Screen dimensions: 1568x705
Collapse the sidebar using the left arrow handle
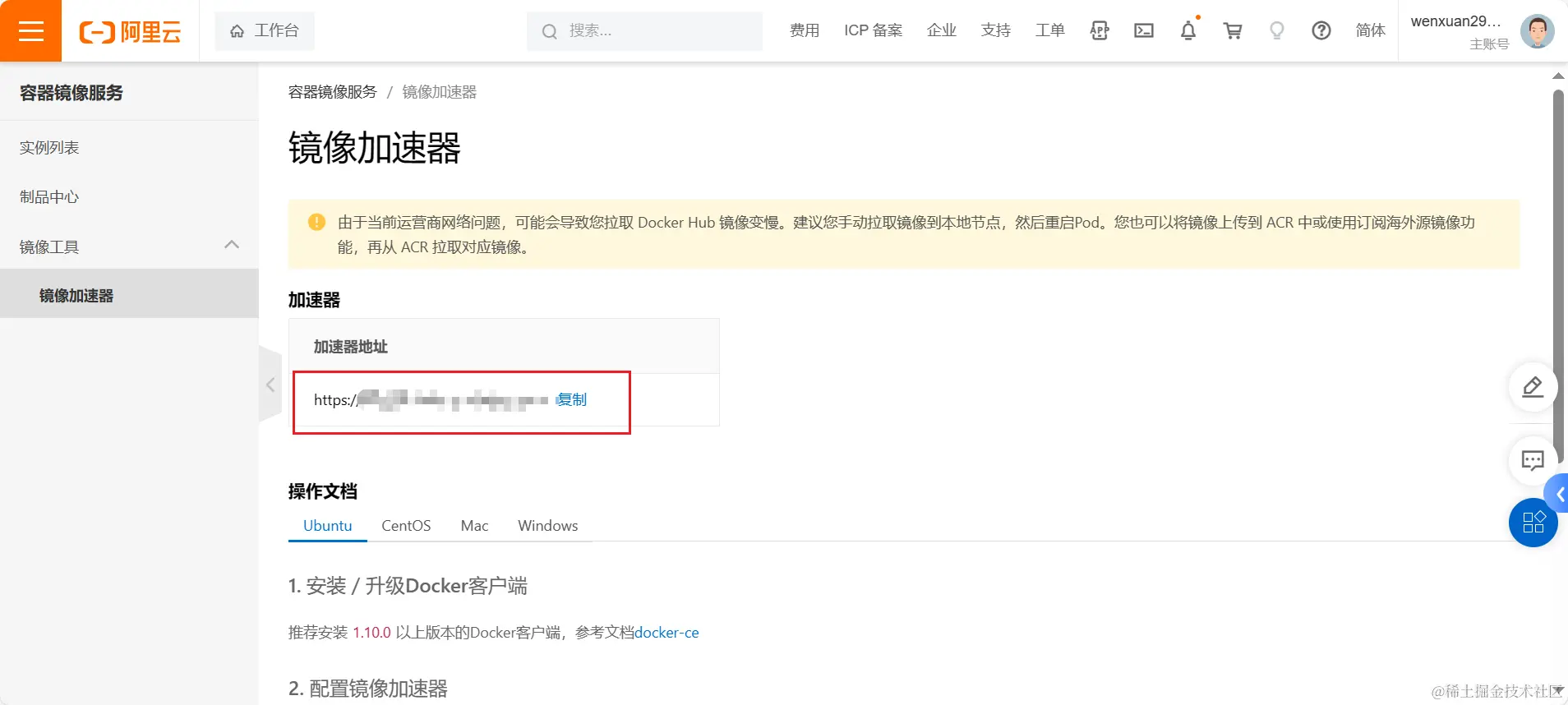click(270, 385)
